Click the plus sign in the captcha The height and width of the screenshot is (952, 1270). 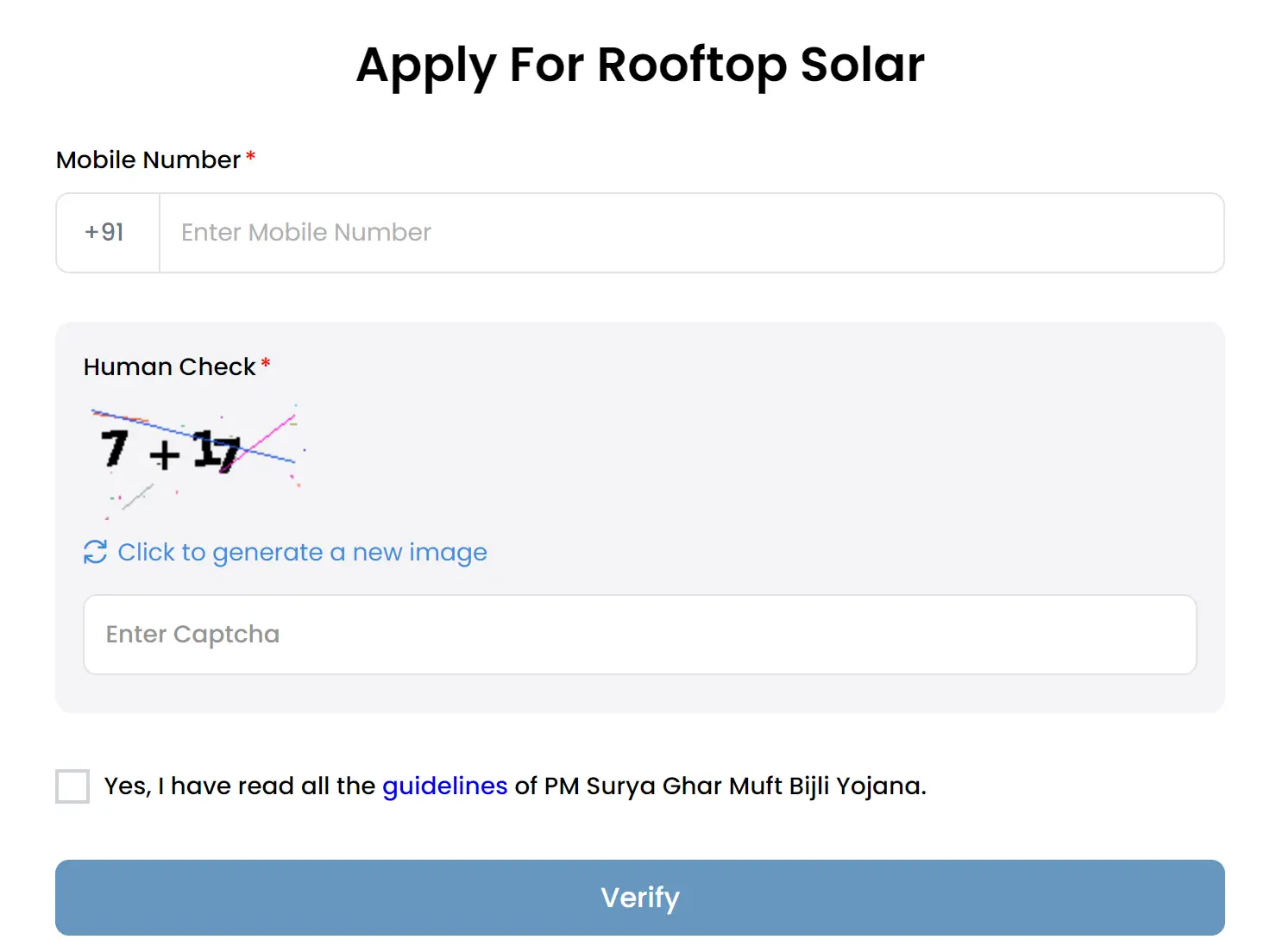tap(164, 454)
